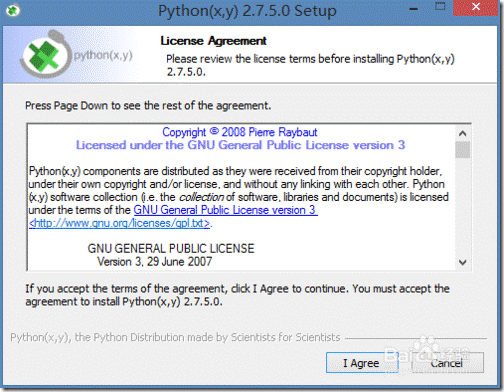Click the 'Python(x,y) 2.7.5.0 Setup' window title

(x=247, y=11)
